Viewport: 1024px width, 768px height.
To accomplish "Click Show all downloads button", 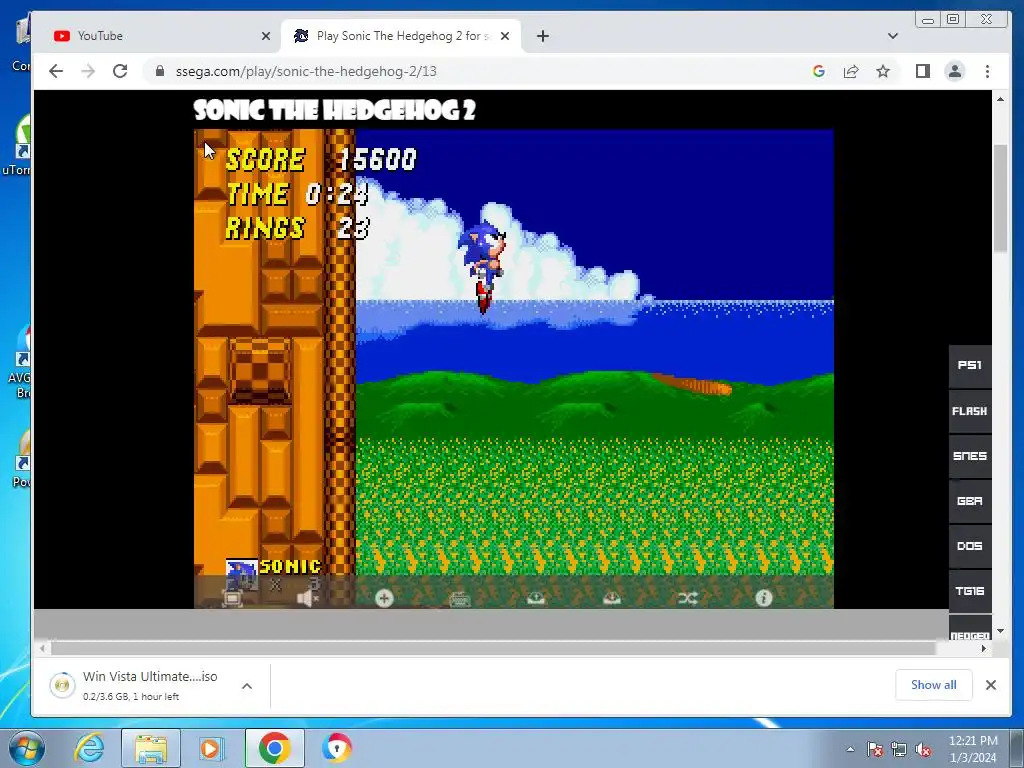I will point(933,684).
